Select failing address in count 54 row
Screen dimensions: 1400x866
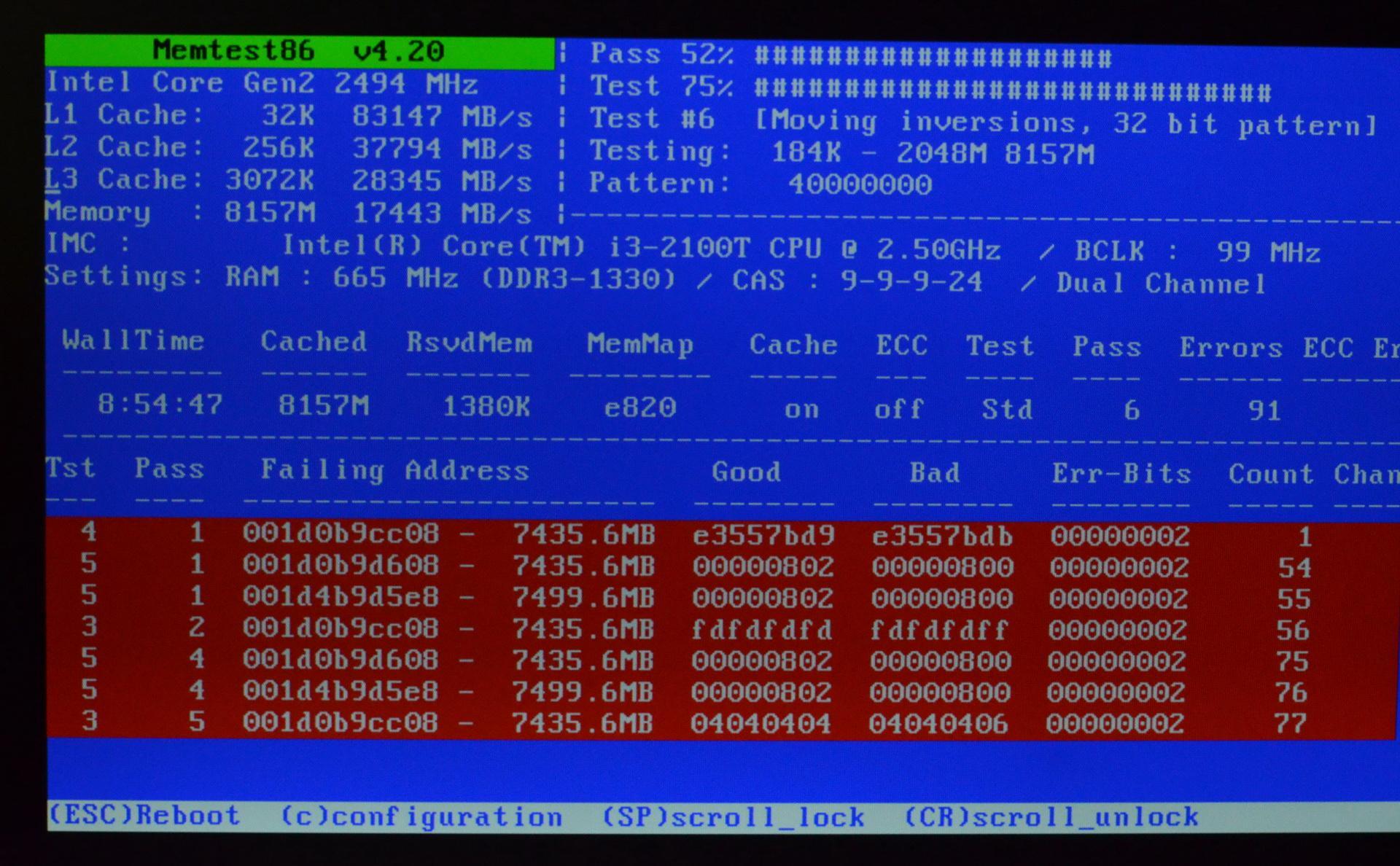(x=341, y=565)
